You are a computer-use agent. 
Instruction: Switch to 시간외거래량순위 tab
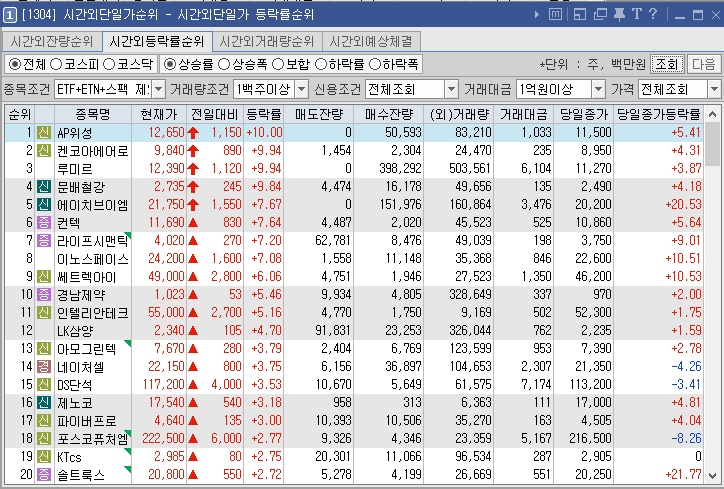(x=267, y=42)
